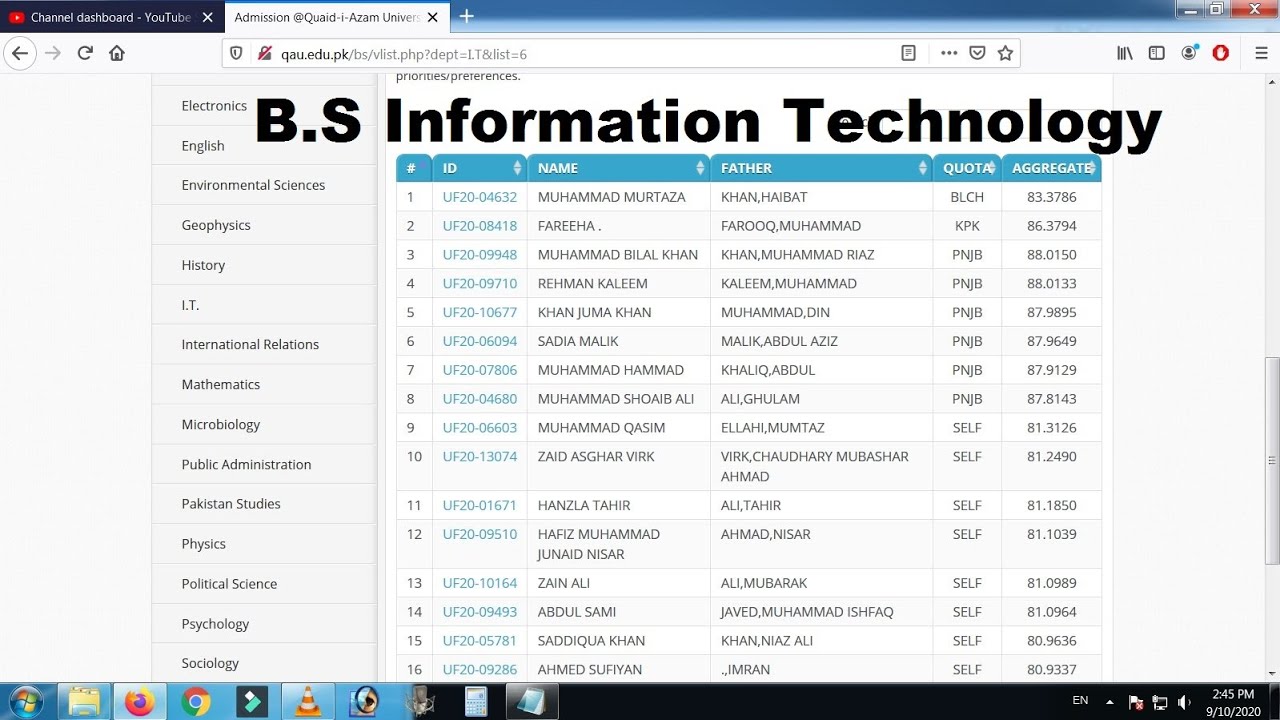Click the page vertical scrollbar thumb
The height and width of the screenshot is (720, 1280).
[1272, 460]
